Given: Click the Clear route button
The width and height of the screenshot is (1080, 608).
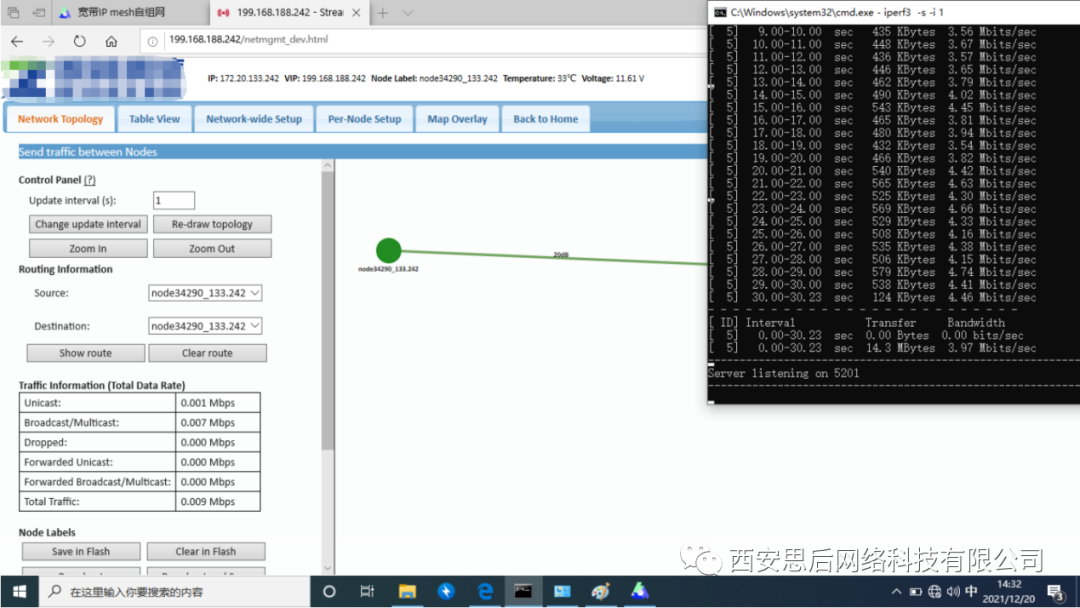Looking at the screenshot, I should coord(207,353).
